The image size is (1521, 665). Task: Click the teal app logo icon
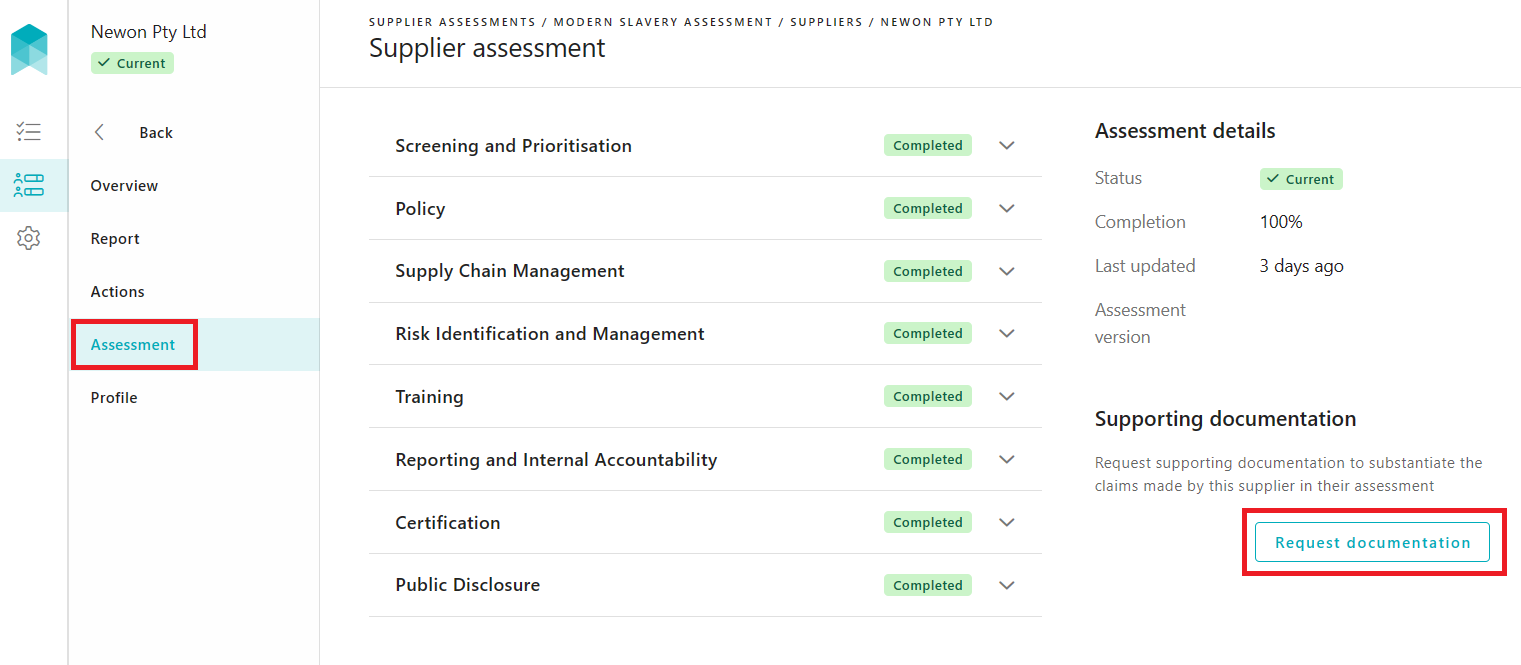tap(29, 50)
